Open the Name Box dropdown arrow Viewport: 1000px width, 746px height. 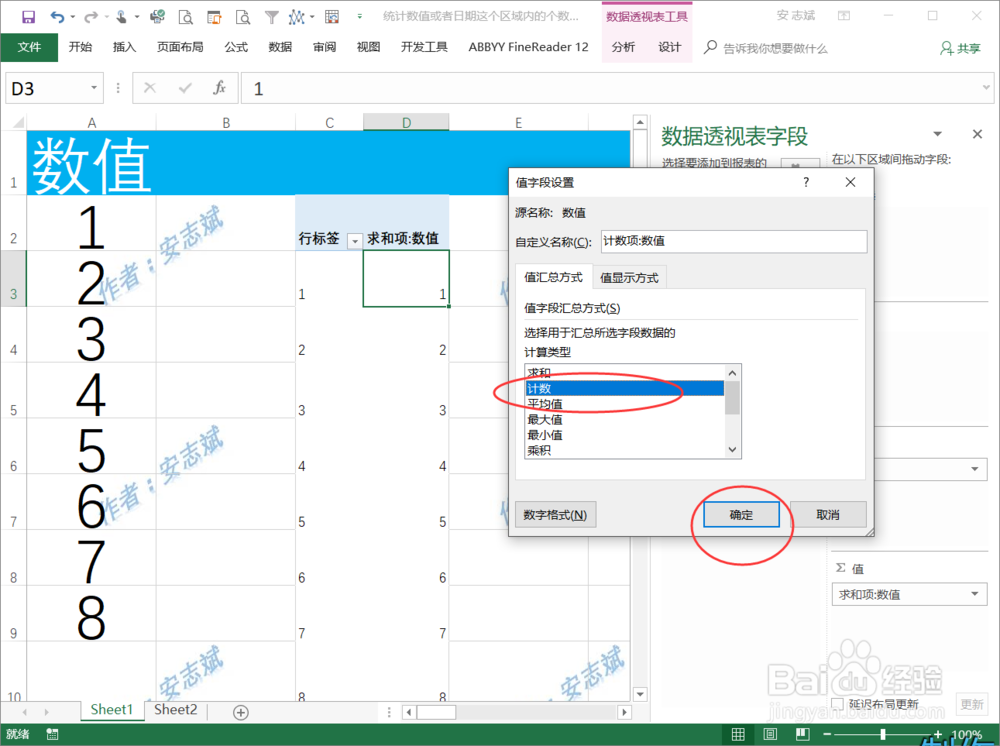94,87
